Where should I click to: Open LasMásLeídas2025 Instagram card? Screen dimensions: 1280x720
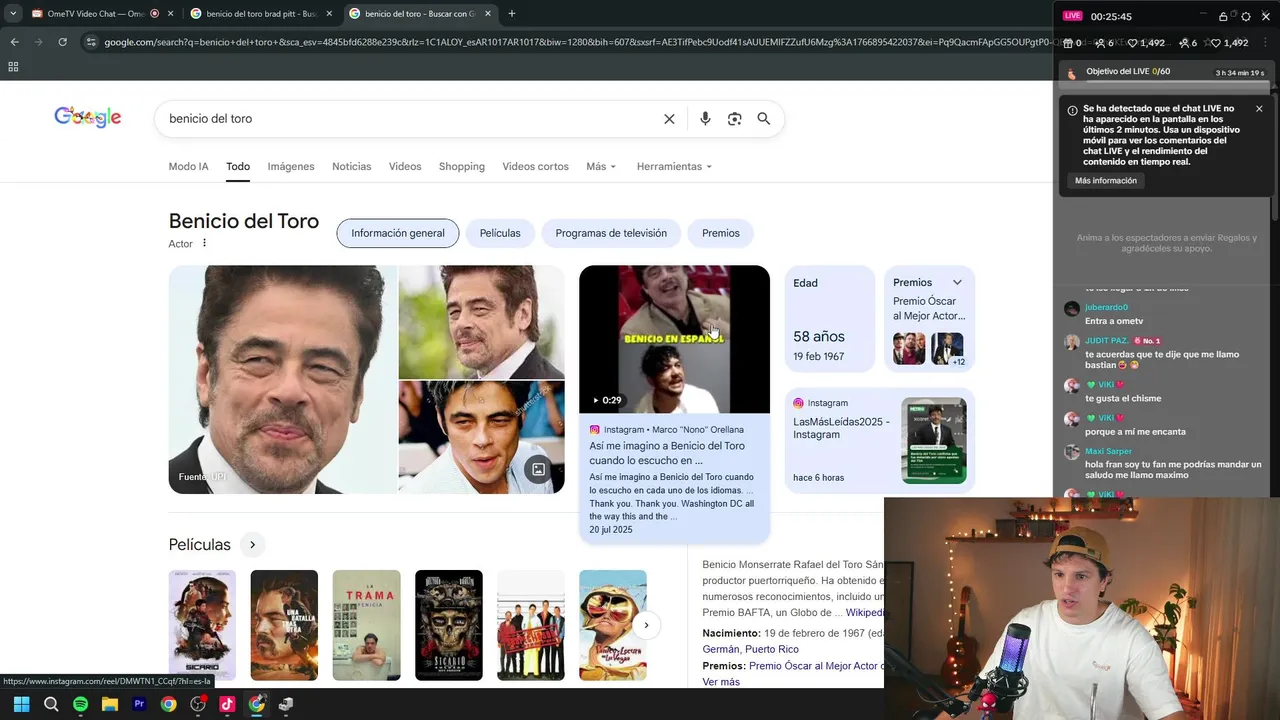[880, 440]
